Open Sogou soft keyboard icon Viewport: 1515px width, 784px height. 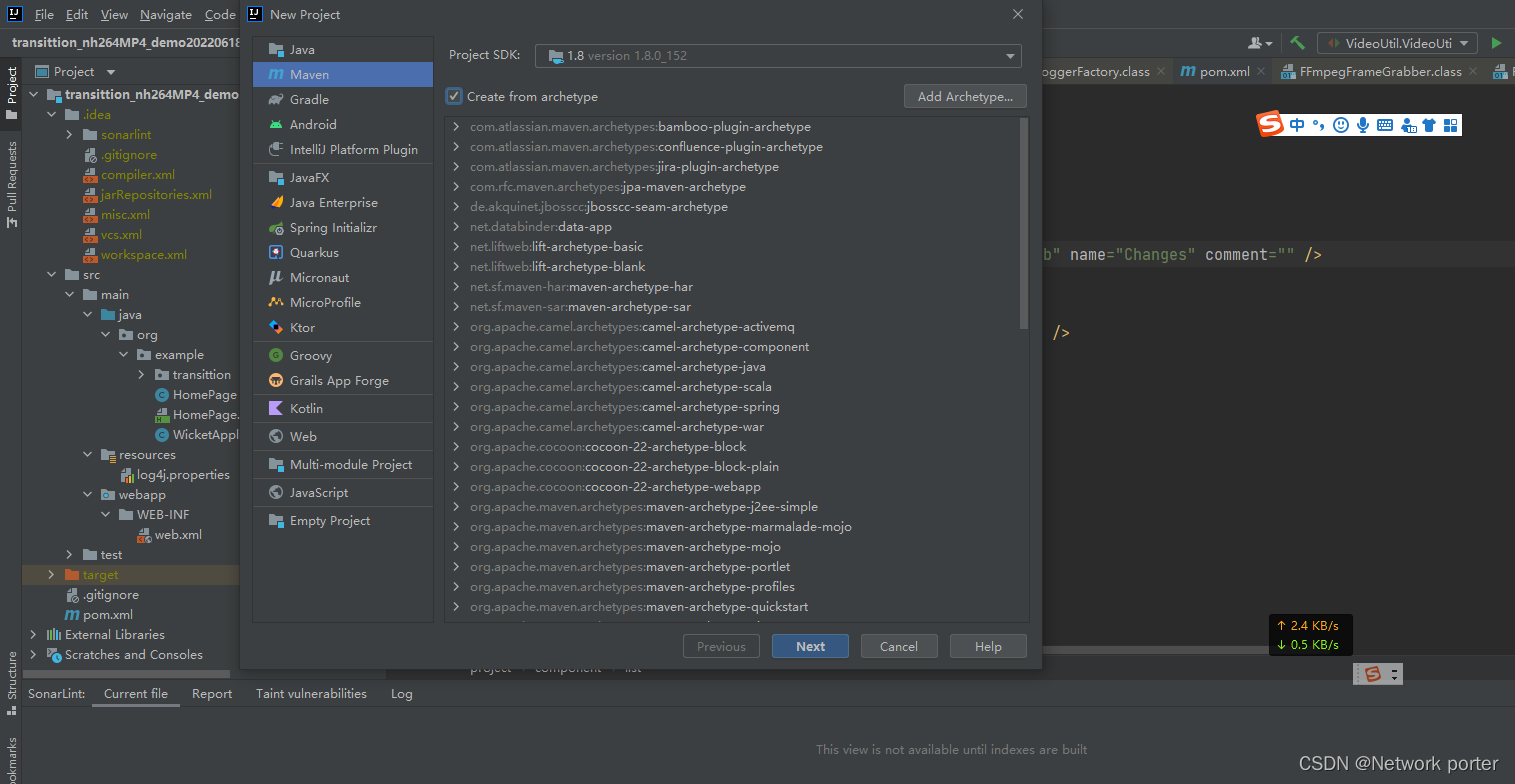[x=1385, y=125]
